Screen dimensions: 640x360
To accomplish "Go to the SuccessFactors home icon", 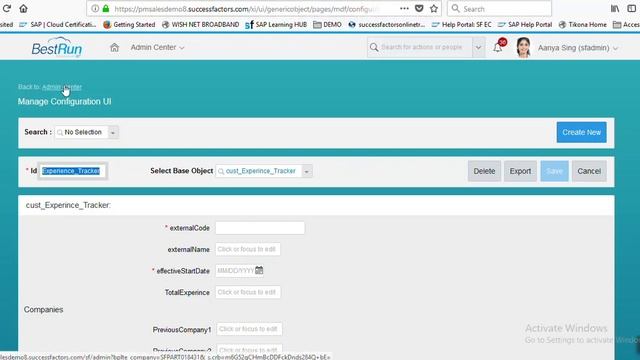I will tap(114, 47).
